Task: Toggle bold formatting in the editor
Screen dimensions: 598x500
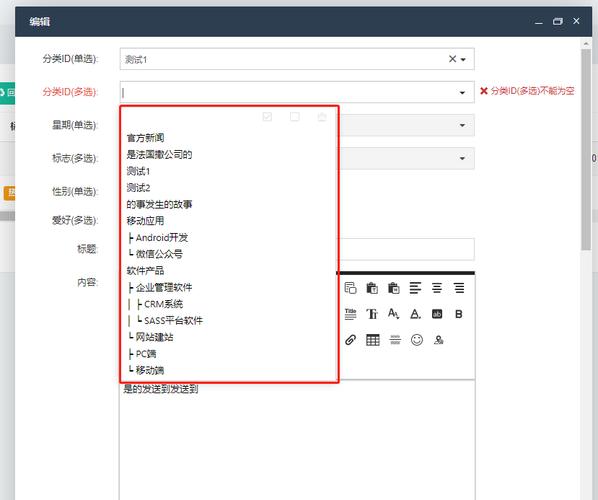Action: click(459, 314)
